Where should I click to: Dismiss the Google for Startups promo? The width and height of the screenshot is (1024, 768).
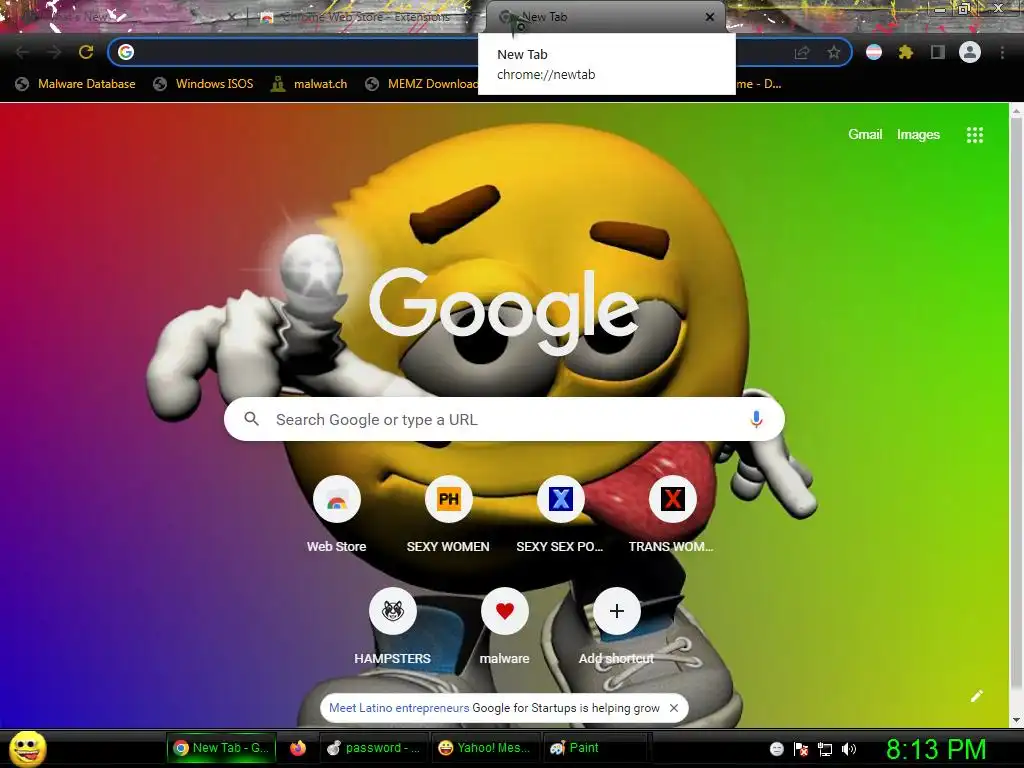674,708
